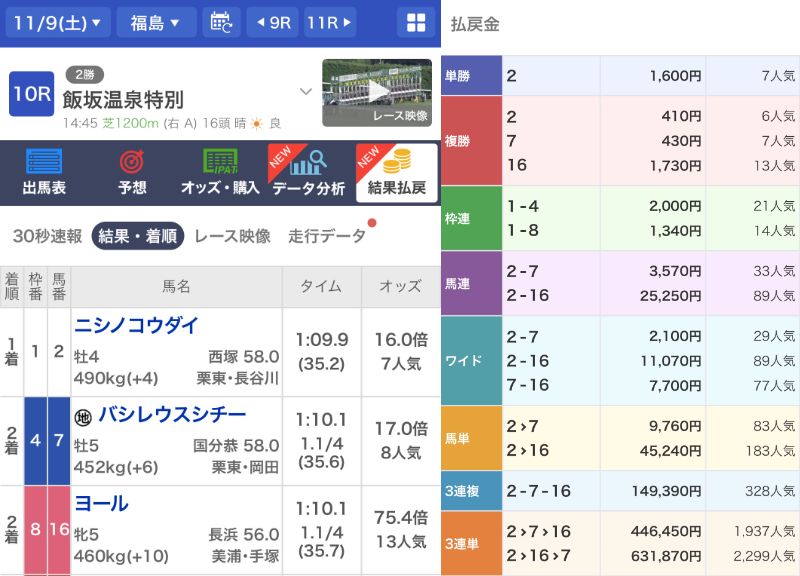Open データ分析 chart icon
Image resolution: width=800 pixels, height=576 pixels.
308,163
